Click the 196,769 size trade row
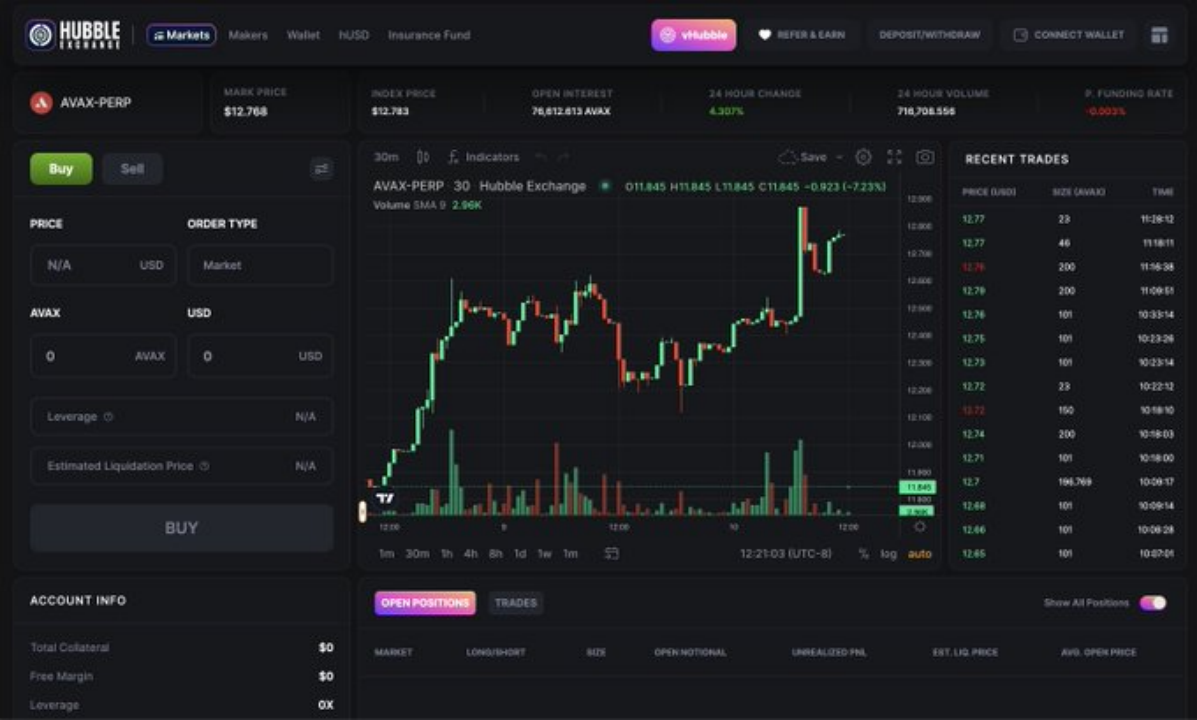Viewport: 1197px width, 720px height. click(1068, 482)
